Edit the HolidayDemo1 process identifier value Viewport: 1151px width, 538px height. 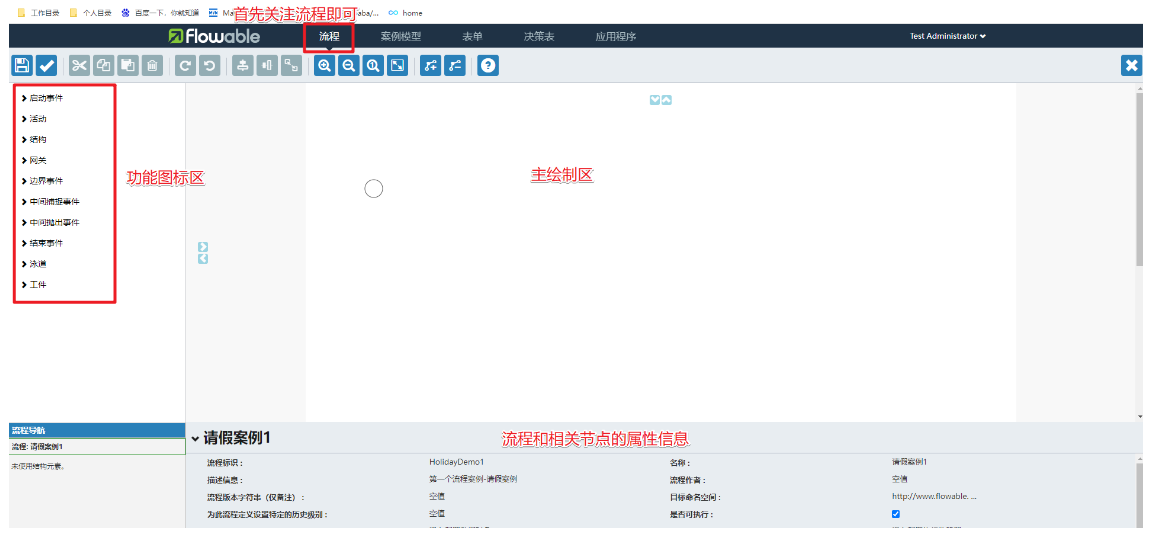[x=457, y=462]
